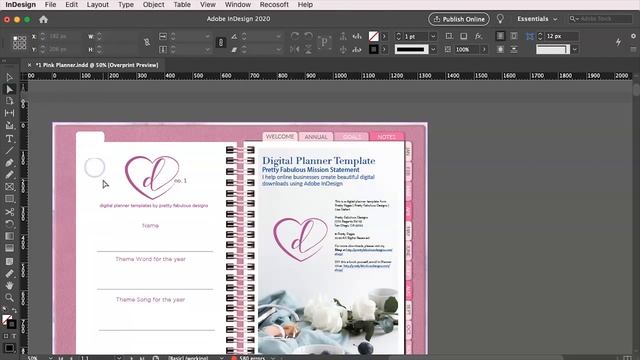
Task: Select the Note tool
Action: pos(9,261)
